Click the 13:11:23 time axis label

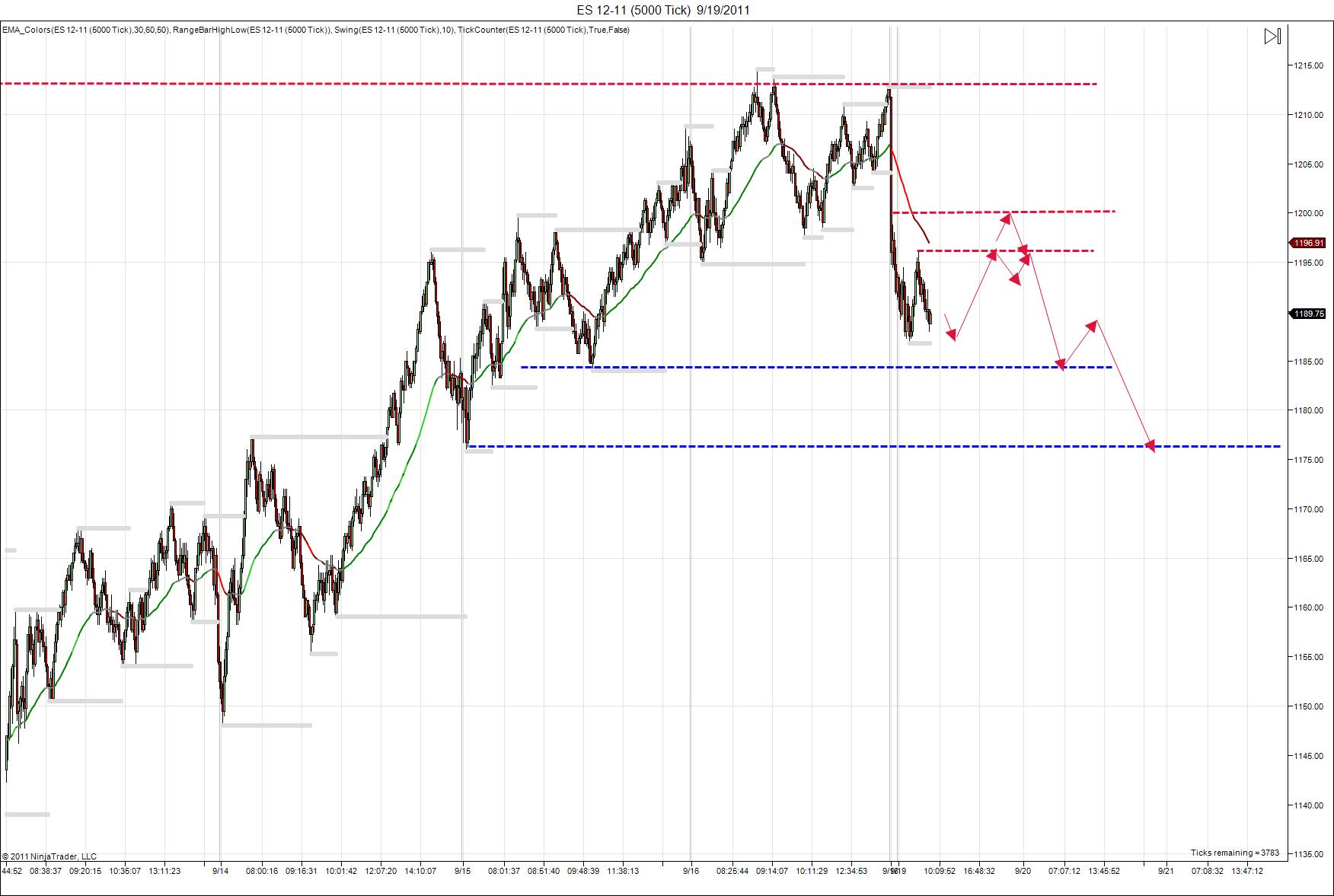164,871
